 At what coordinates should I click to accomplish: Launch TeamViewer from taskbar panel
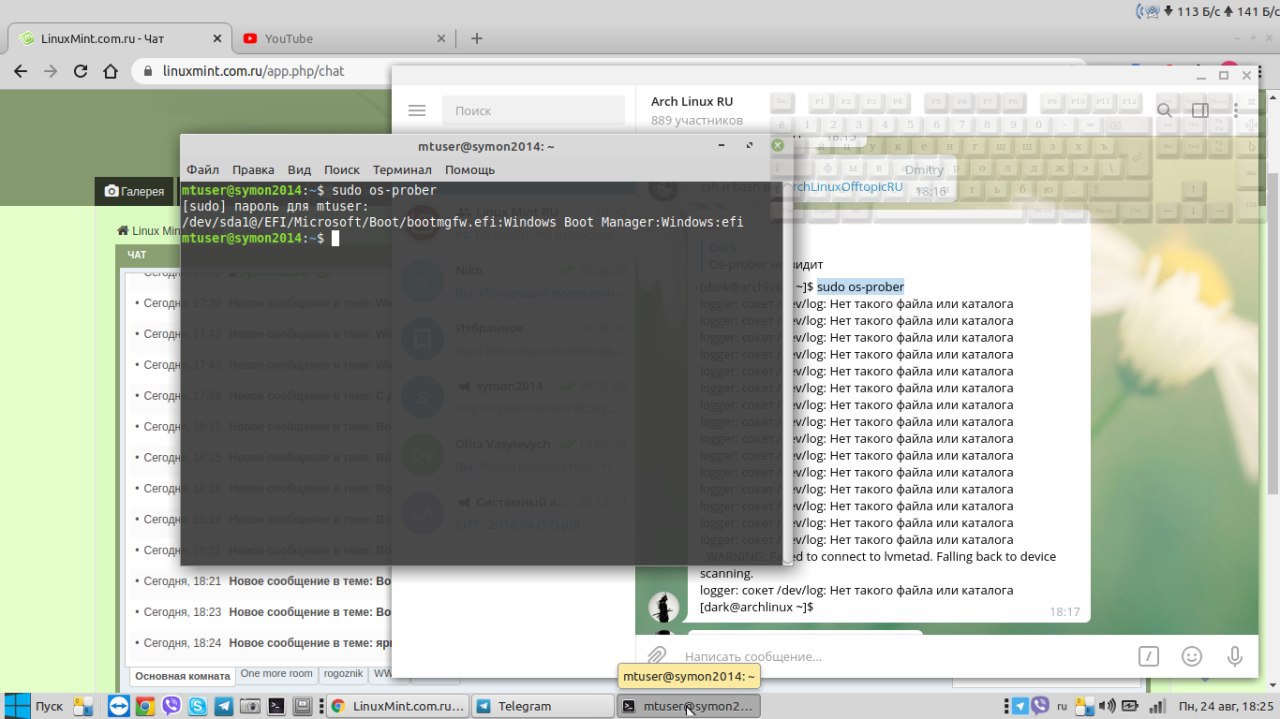[118, 706]
